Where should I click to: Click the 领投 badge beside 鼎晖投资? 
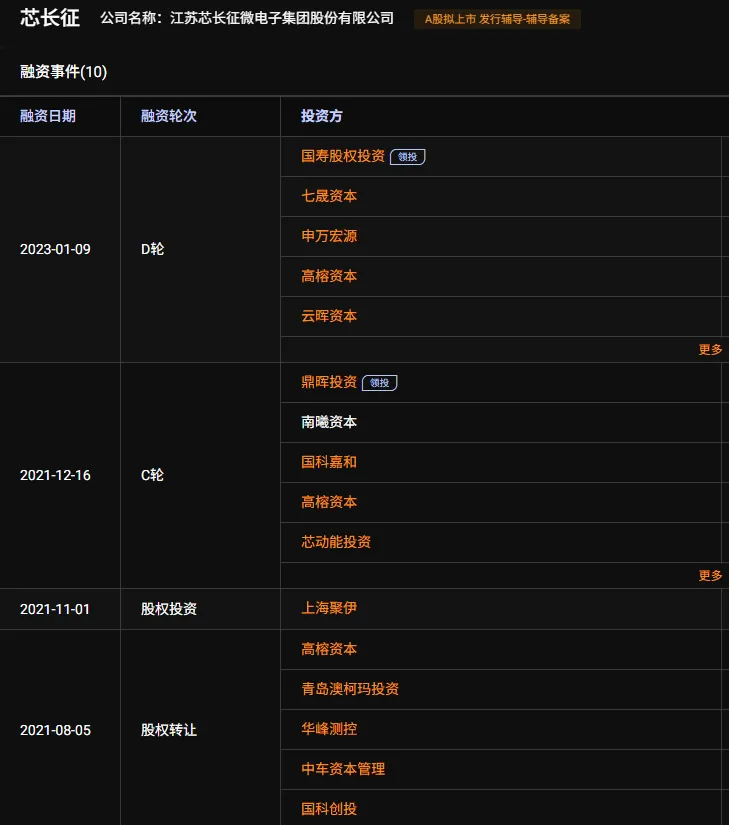(x=380, y=383)
